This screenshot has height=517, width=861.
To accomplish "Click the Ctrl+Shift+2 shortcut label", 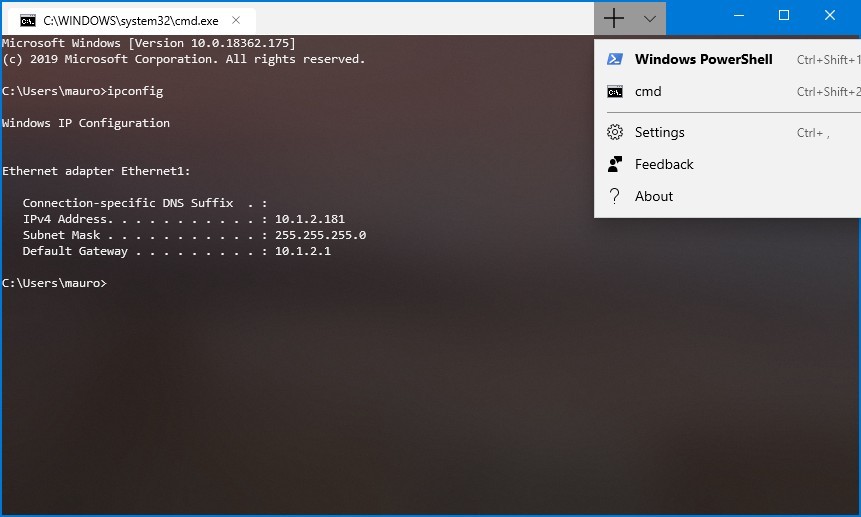I will (x=829, y=92).
